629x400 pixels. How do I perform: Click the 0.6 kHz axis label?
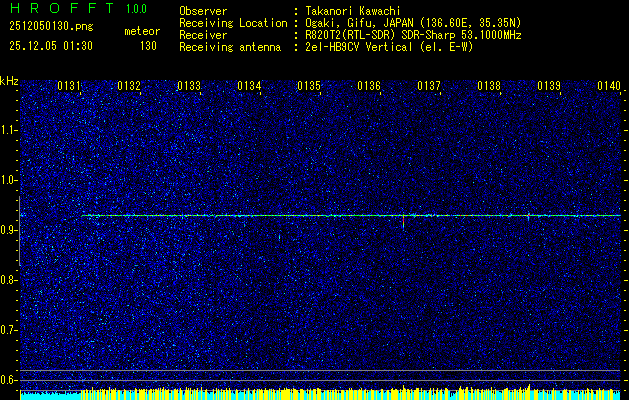(x=7, y=380)
